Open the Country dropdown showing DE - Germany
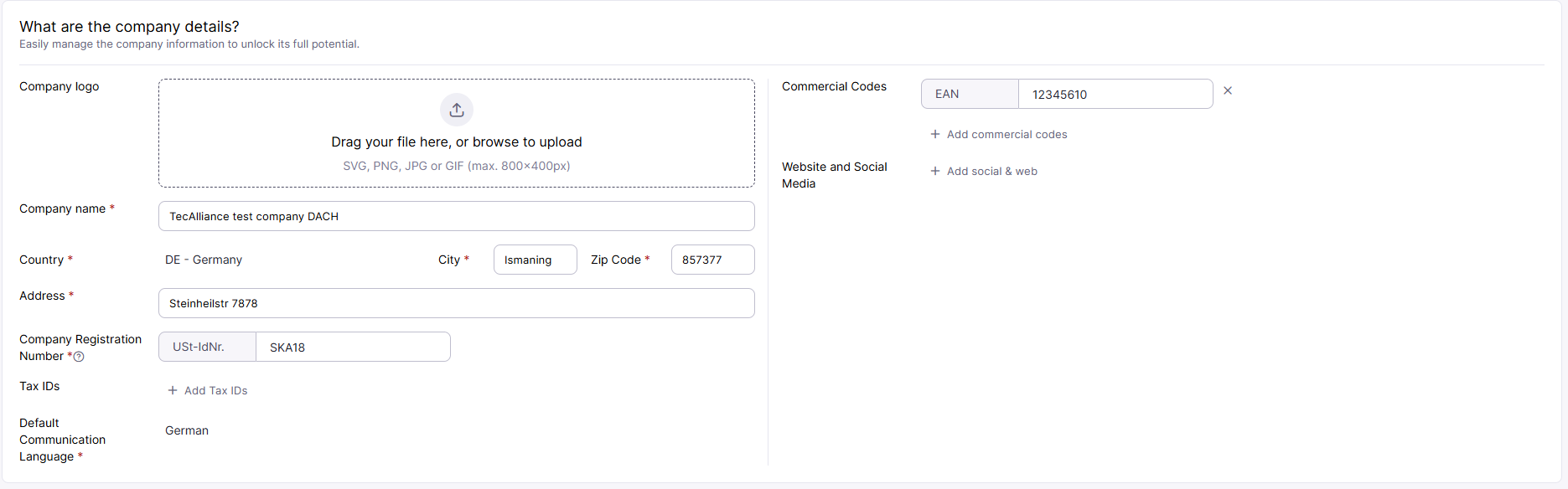 (x=204, y=260)
